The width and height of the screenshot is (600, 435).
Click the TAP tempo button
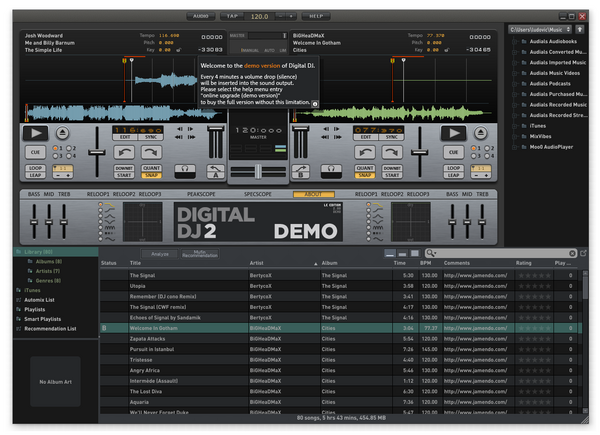coord(232,16)
